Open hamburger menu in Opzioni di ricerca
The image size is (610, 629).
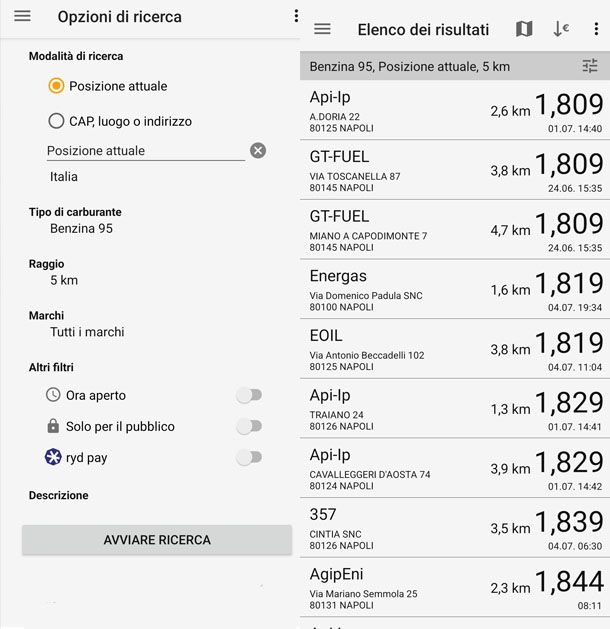tap(22, 16)
